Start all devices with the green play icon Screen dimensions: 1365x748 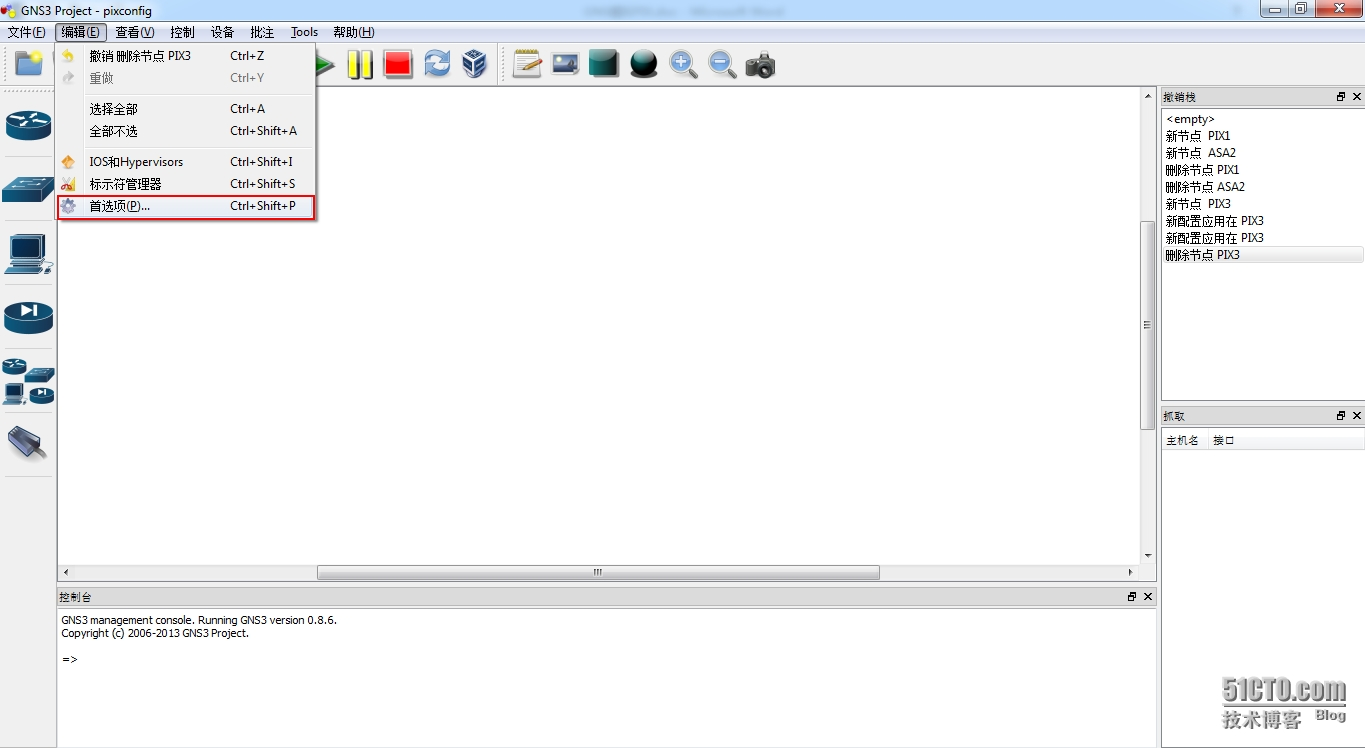(x=324, y=65)
